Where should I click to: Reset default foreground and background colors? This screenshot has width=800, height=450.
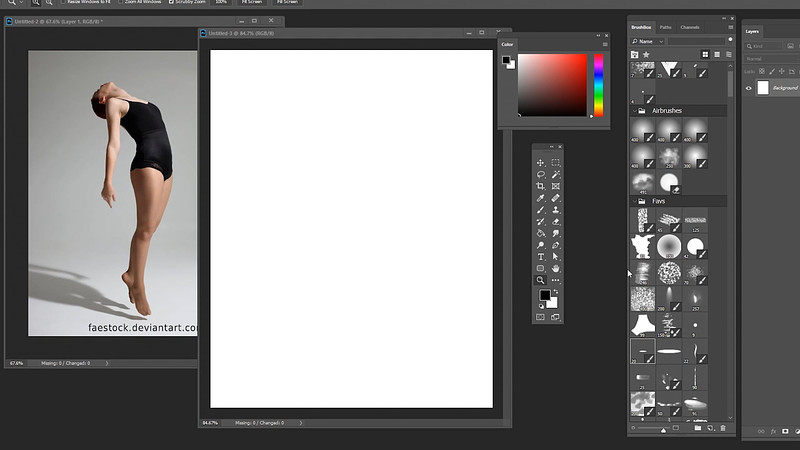point(541,306)
